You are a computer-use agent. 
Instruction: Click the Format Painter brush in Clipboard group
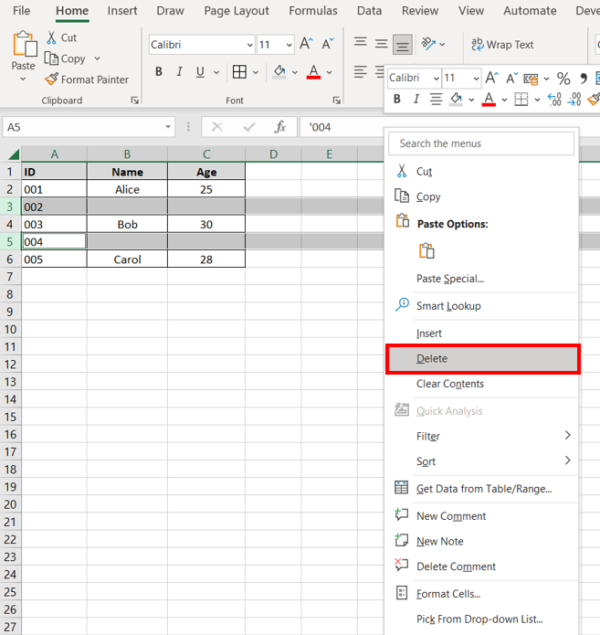click(52, 80)
